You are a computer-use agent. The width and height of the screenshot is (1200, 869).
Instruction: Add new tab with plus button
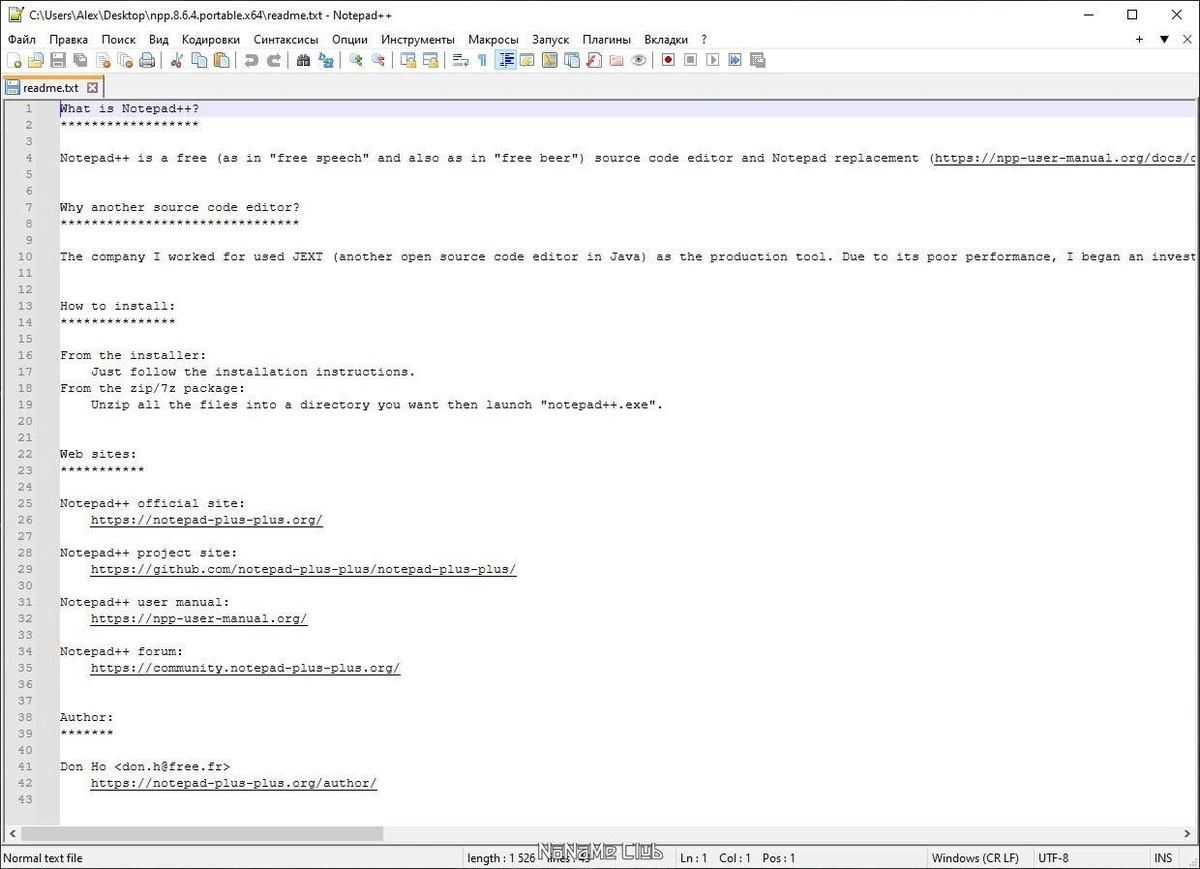1139,39
